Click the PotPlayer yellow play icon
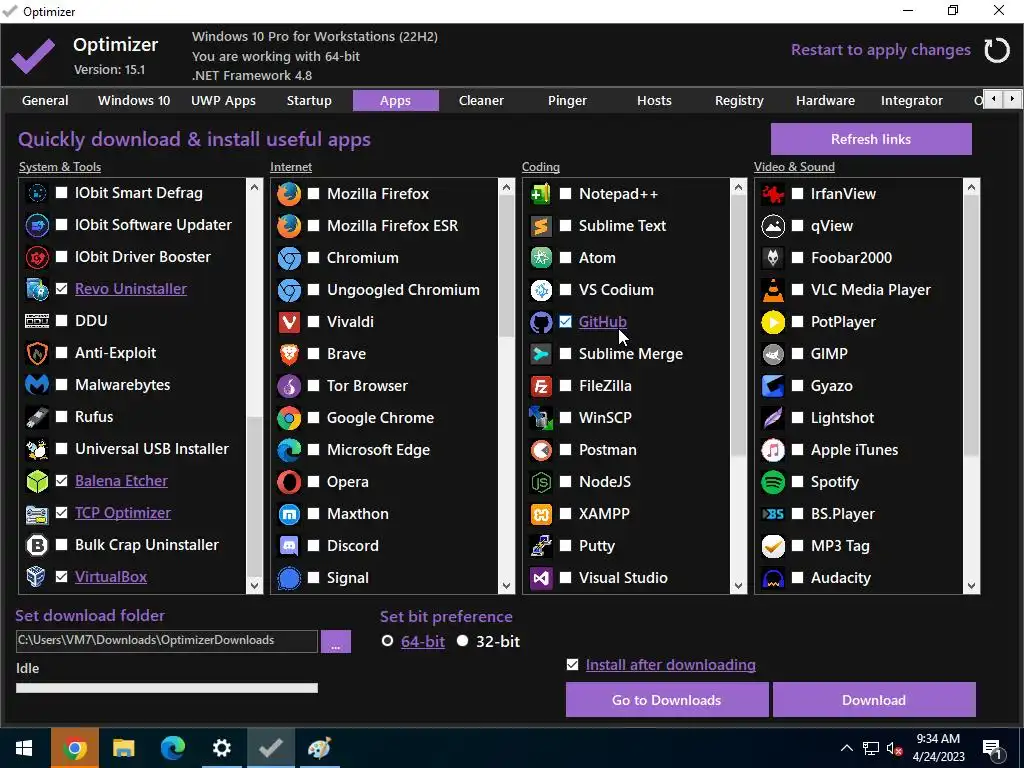 coord(773,322)
